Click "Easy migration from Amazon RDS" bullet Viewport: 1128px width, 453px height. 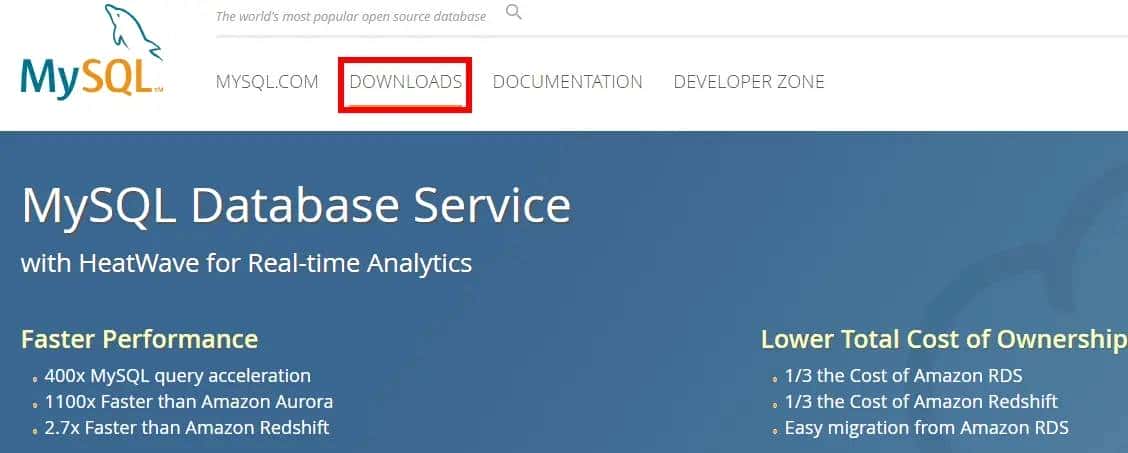point(927,429)
